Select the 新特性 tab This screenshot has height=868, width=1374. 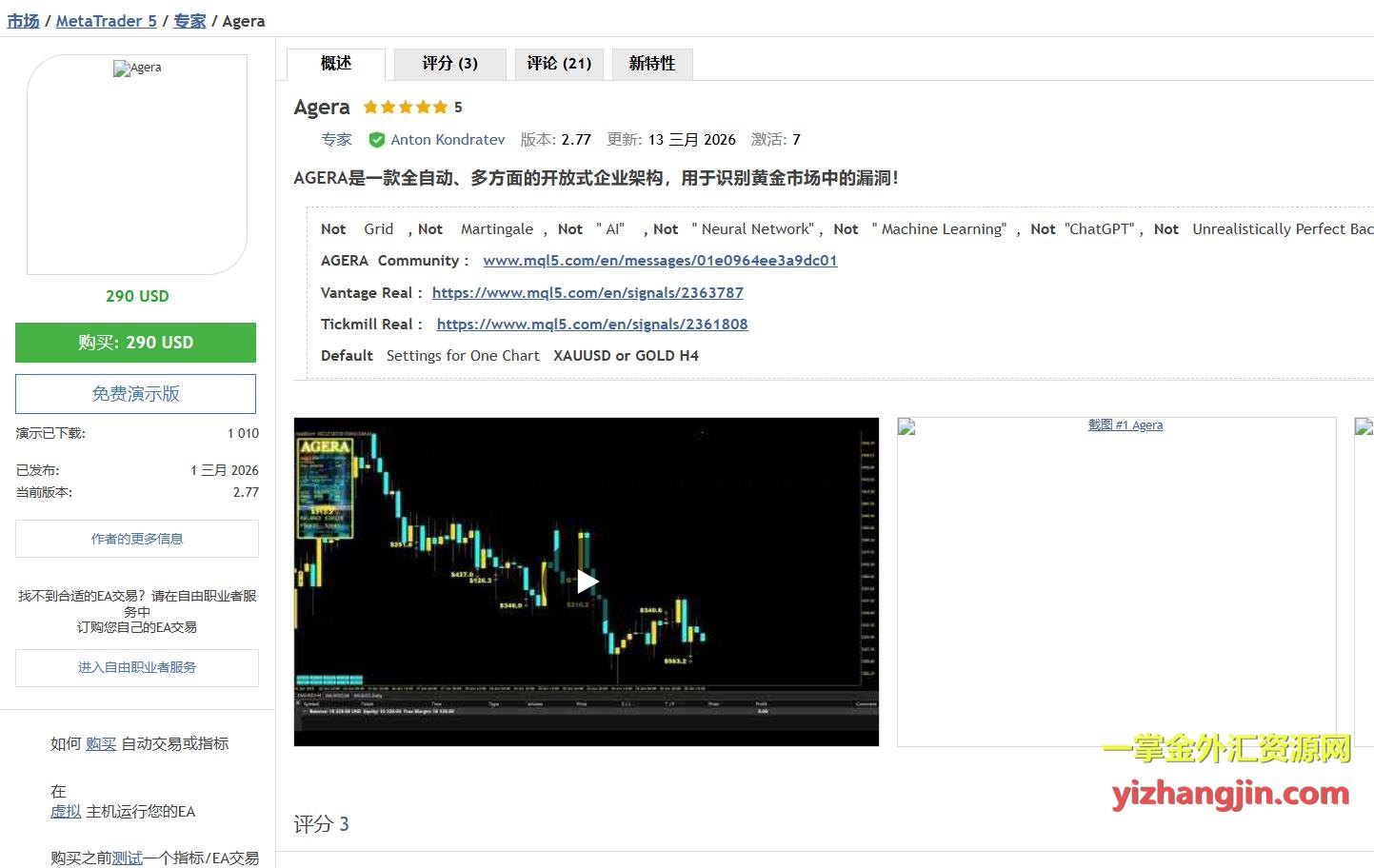click(x=652, y=64)
